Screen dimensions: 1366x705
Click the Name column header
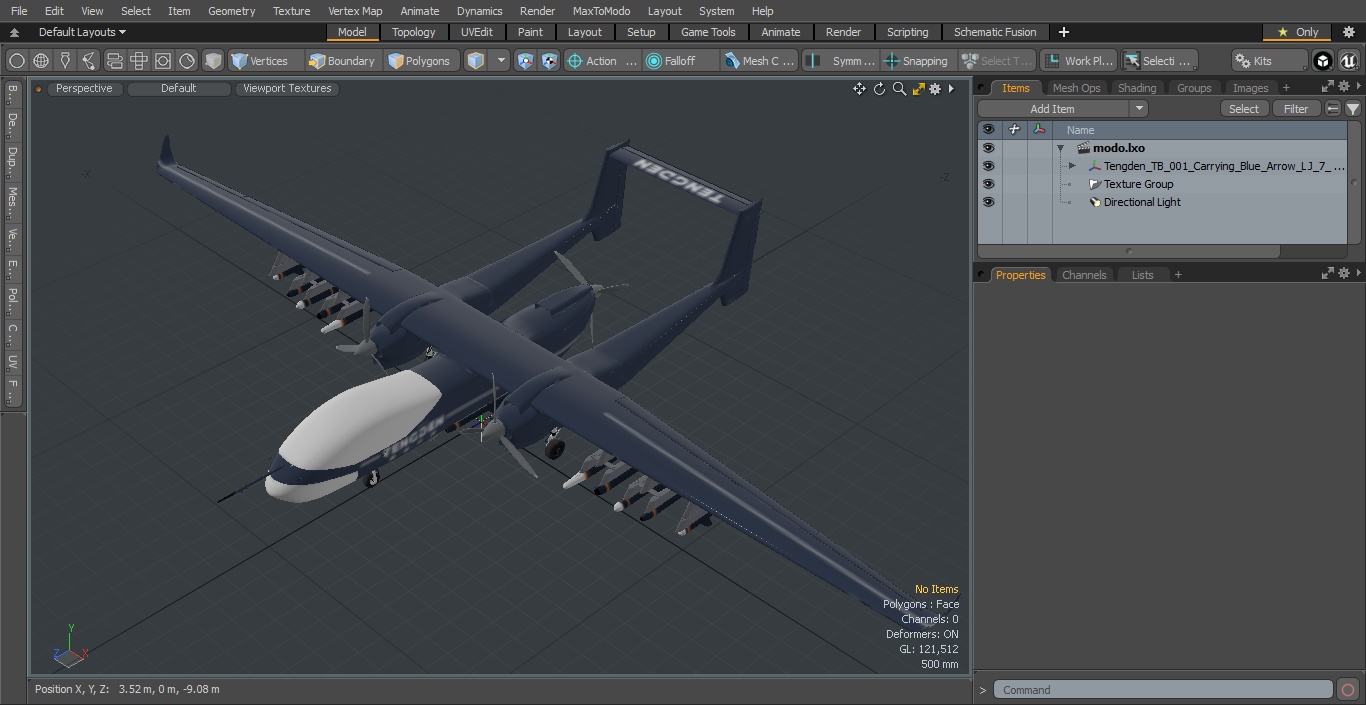coord(1200,130)
